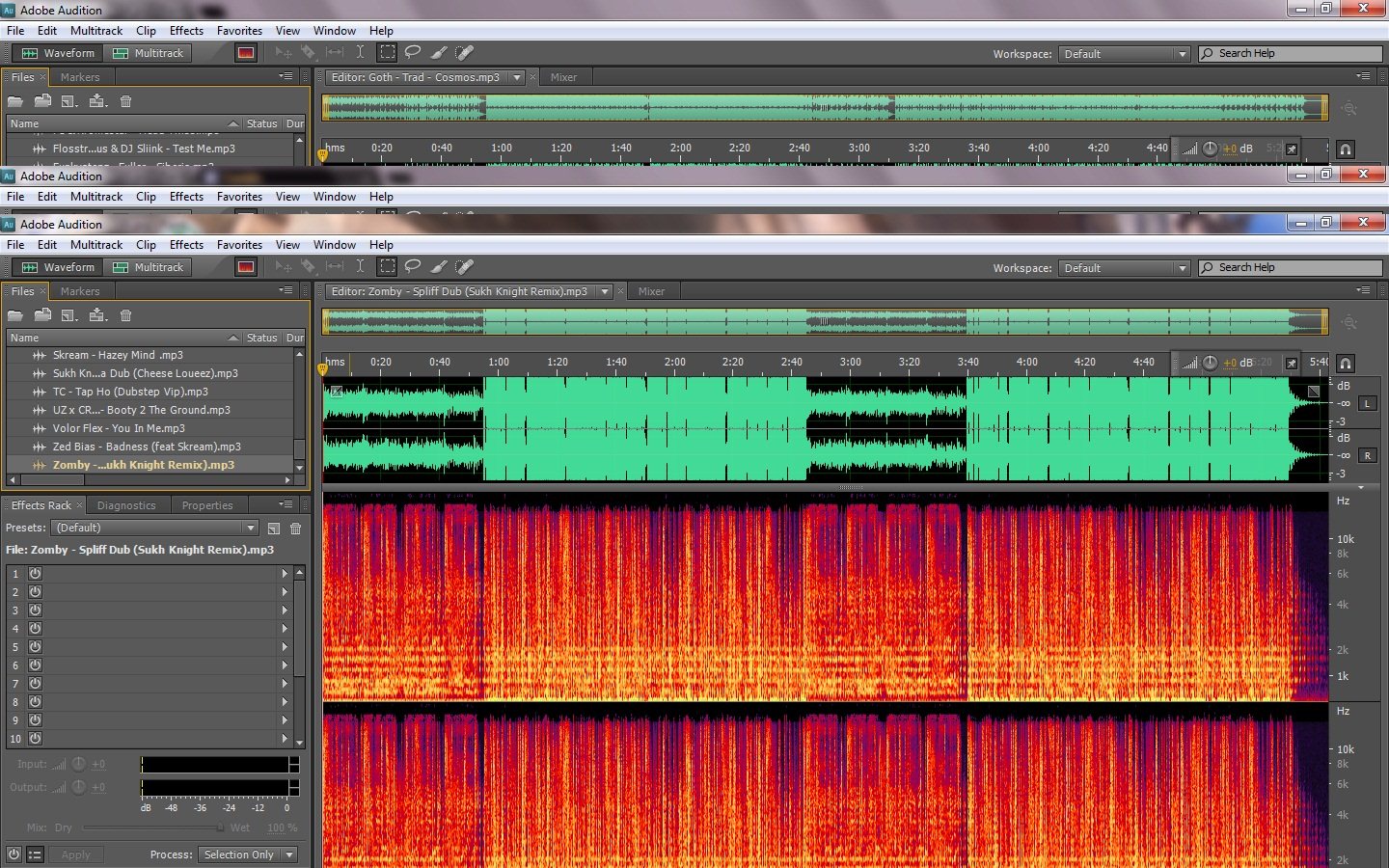Click Open File icon in front window Files panel
This screenshot has width=1389, height=868.
[x=15, y=315]
